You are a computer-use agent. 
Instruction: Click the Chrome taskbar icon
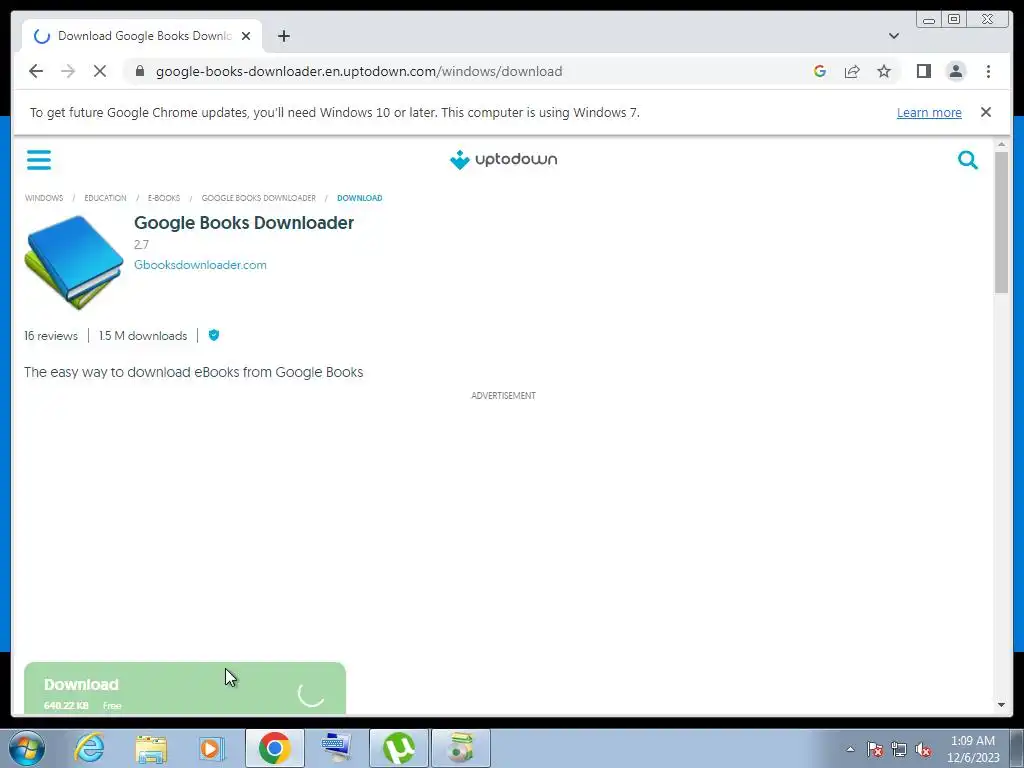[x=274, y=748]
